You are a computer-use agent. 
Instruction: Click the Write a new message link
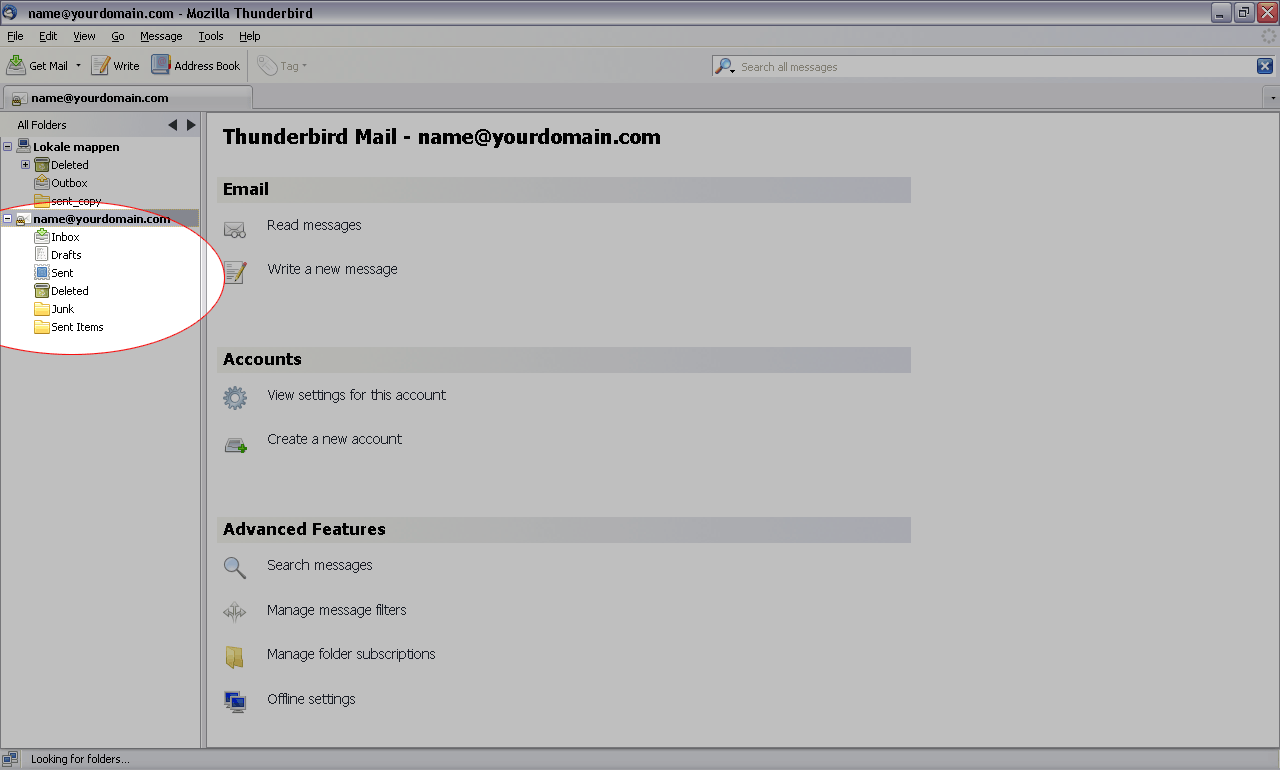click(332, 269)
